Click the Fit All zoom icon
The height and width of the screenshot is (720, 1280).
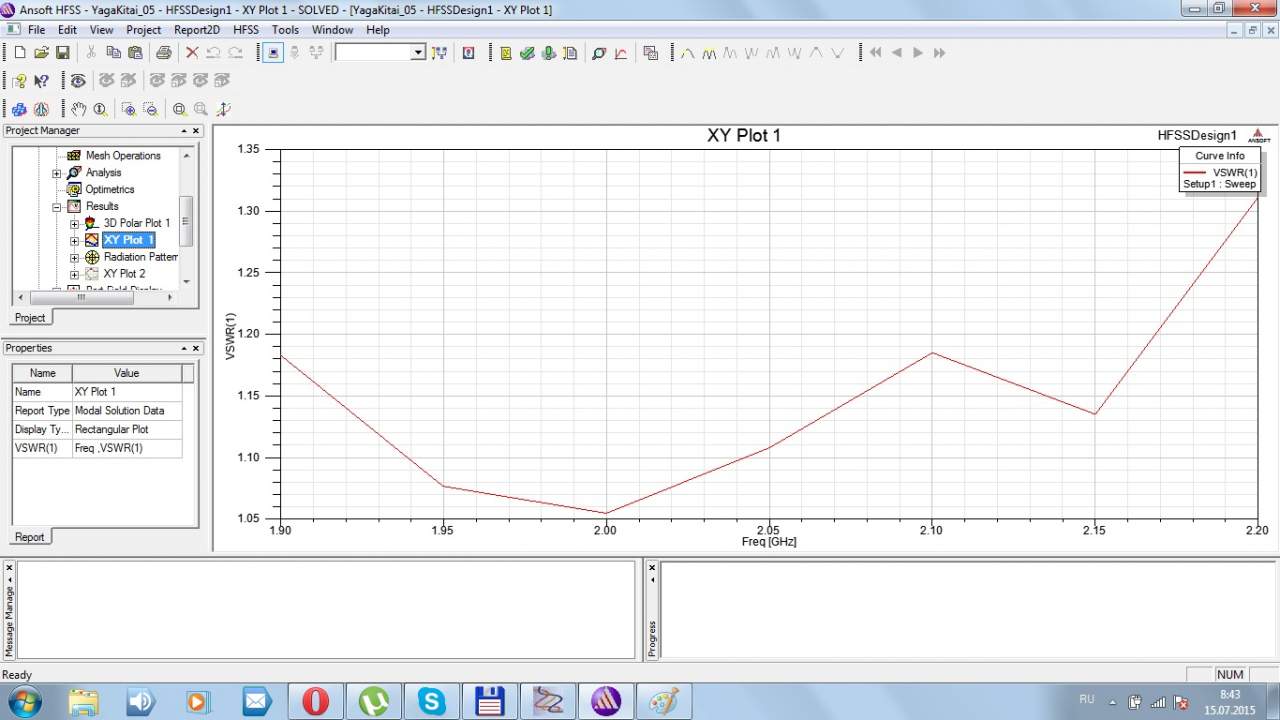[179, 109]
